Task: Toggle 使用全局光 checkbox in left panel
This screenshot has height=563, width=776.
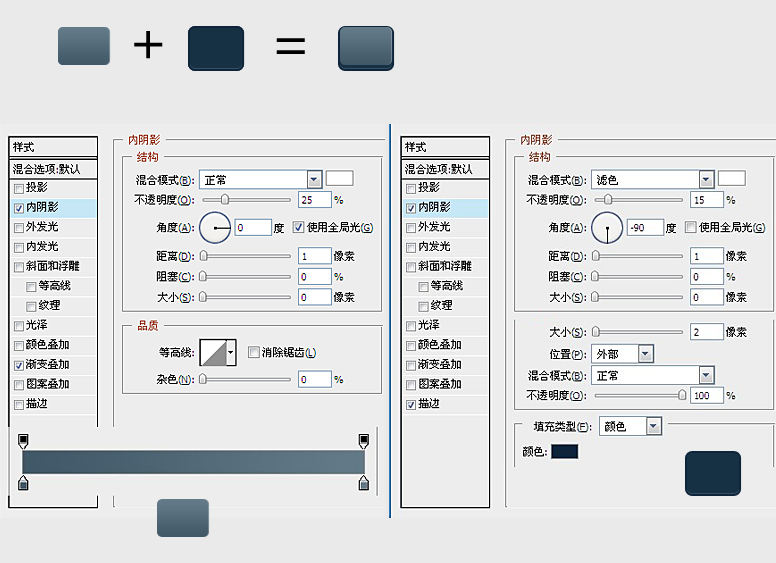Action: 298,227
